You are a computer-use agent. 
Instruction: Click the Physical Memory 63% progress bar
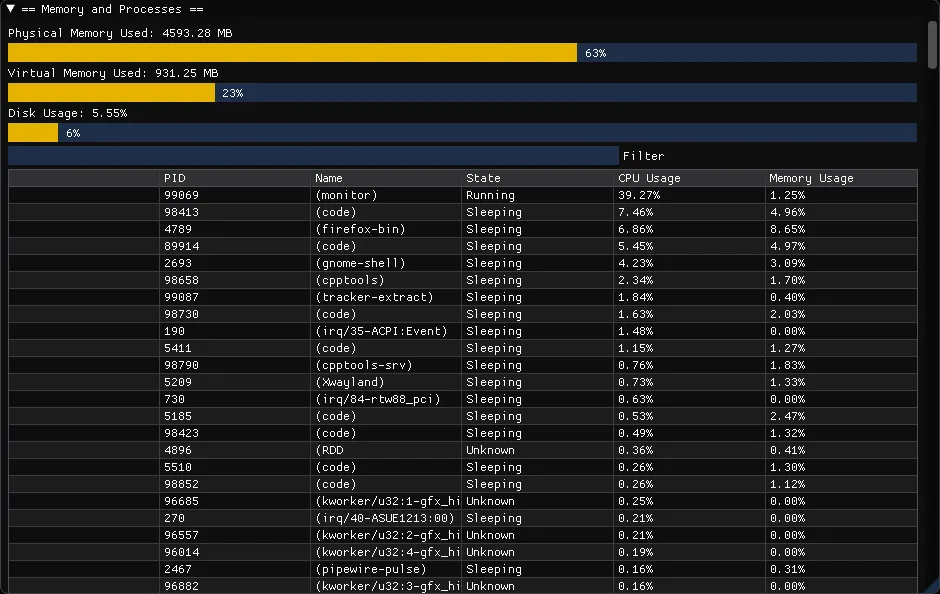coord(462,53)
